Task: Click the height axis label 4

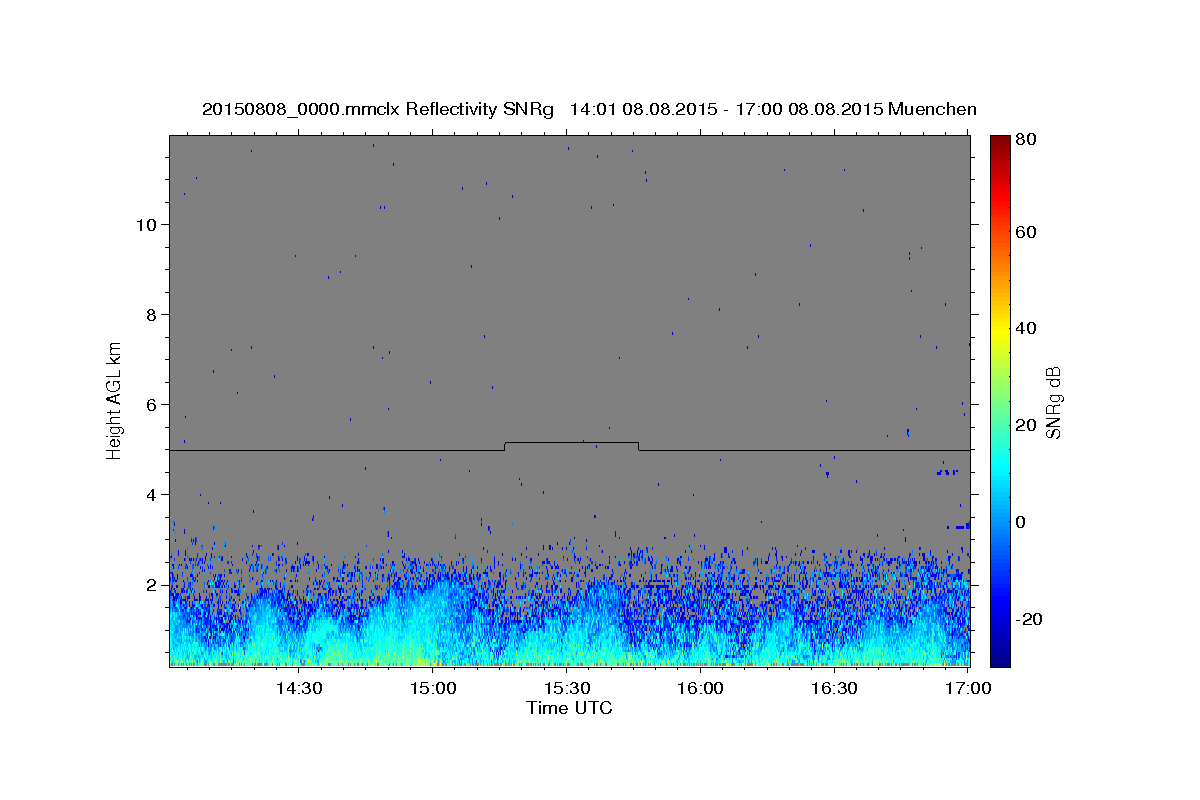Action: tap(152, 494)
